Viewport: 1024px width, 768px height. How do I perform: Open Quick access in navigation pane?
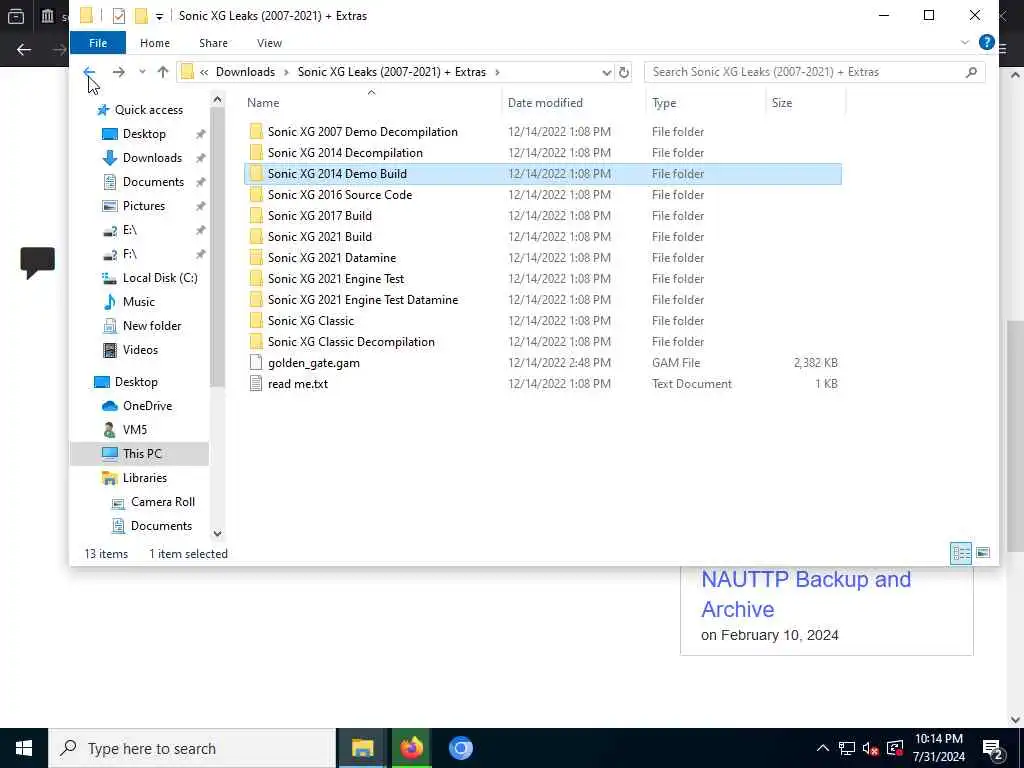pos(148,110)
